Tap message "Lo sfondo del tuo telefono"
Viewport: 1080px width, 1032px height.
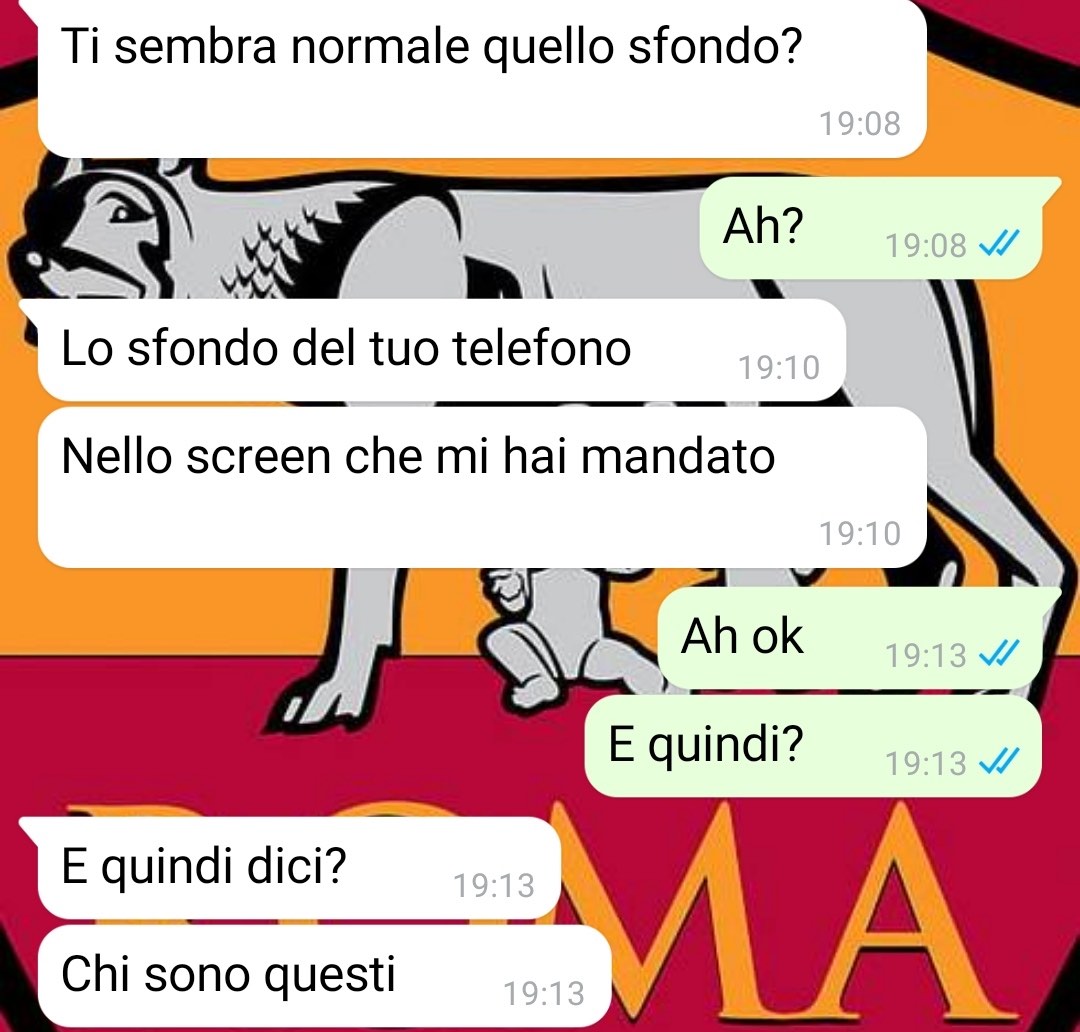coord(442,350)
